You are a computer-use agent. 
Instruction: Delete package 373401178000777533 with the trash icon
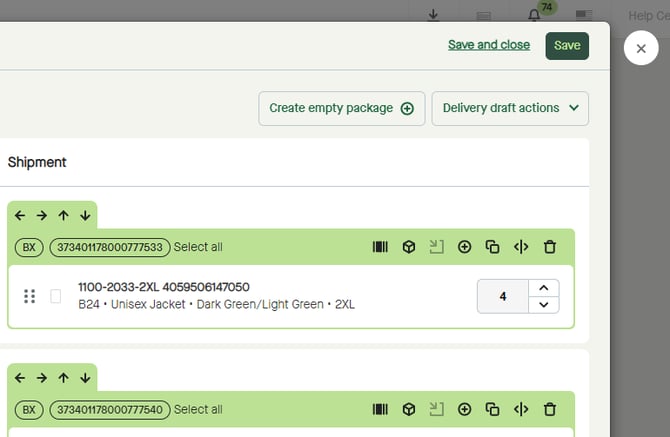point(549,247)
